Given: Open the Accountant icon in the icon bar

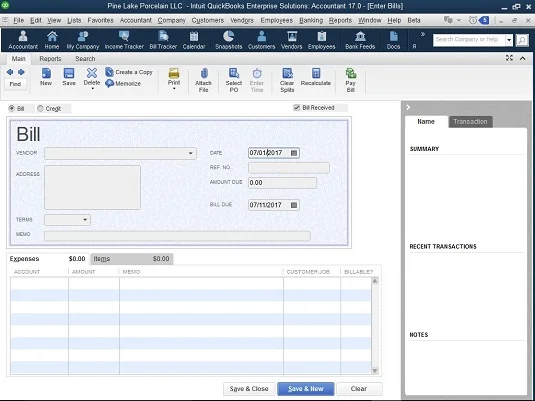Looking at the screenshot, I should click(23, 40).
